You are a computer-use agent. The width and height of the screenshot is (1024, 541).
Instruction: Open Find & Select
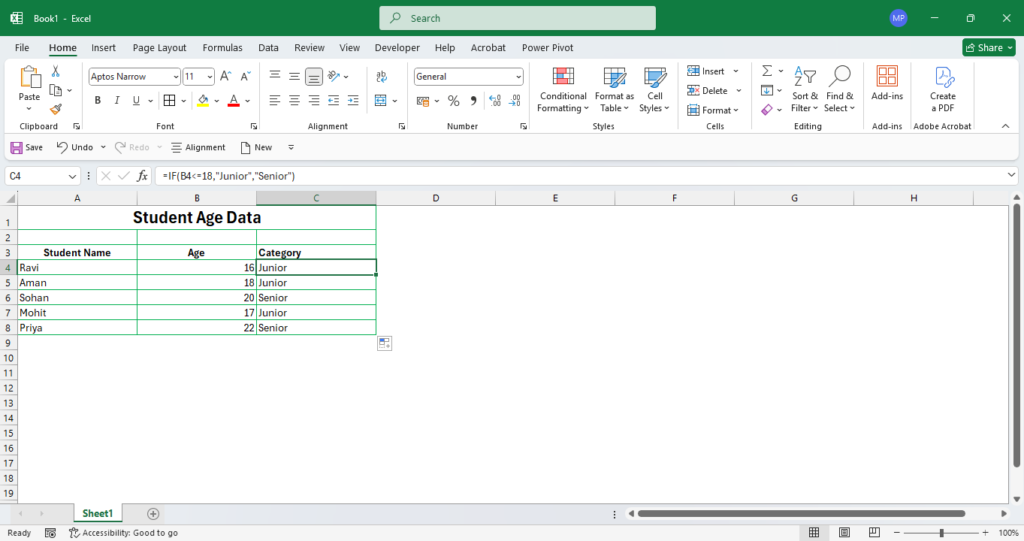click(x=840, y=90)
